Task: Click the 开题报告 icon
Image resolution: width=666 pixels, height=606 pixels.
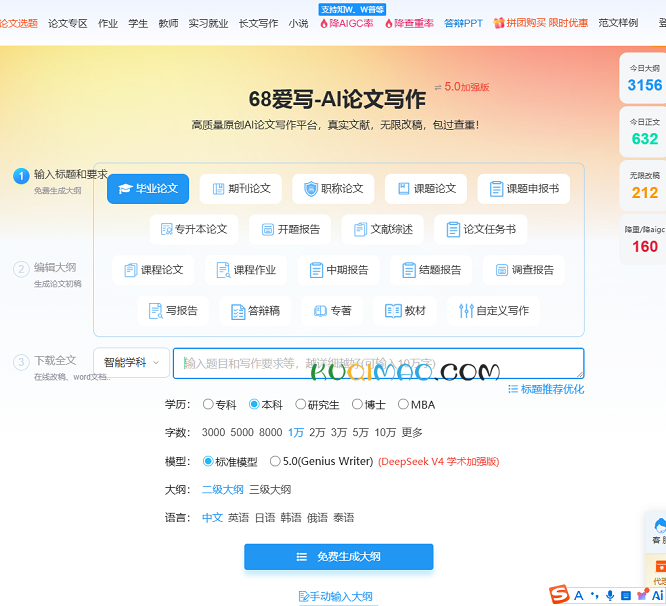Action: pyautogui.click(x=268, y=229)
